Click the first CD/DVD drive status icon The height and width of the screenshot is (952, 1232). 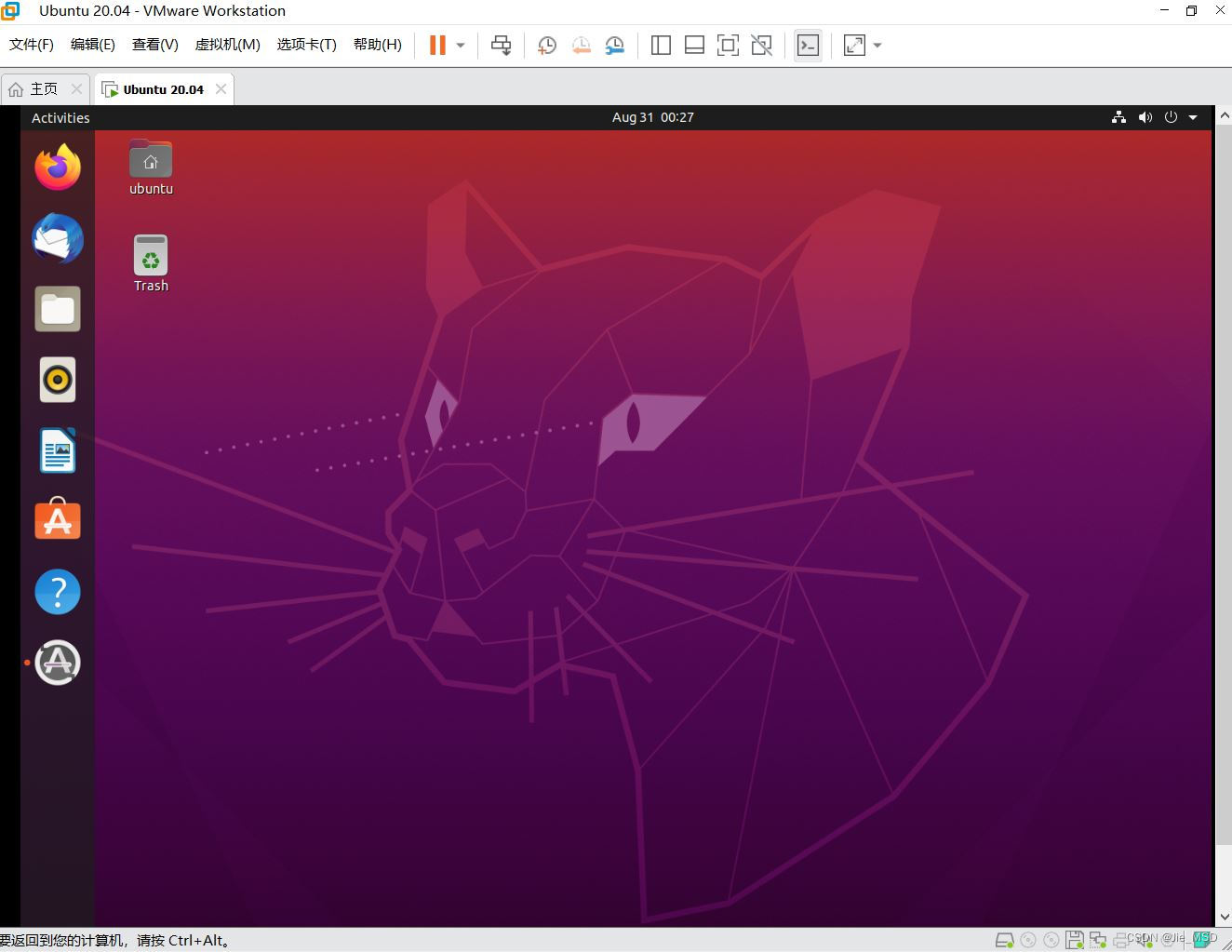(1028, 940)
